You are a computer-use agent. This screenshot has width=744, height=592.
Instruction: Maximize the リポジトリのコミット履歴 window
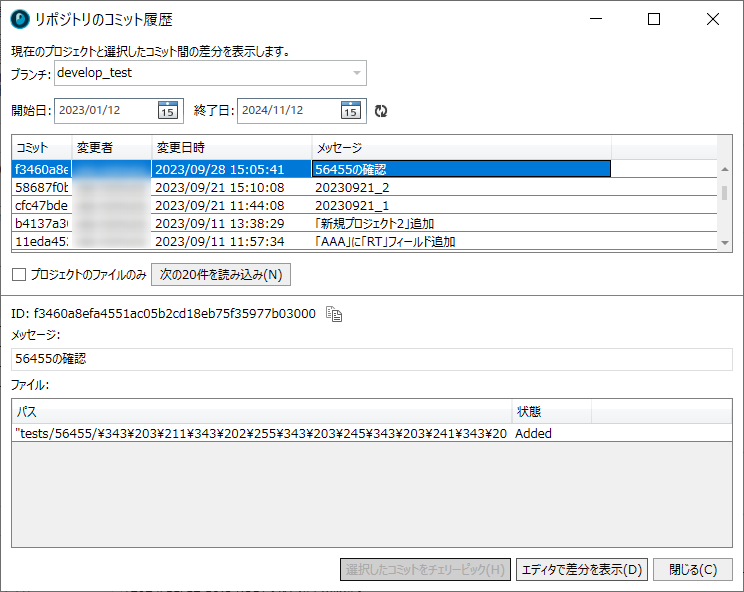coord(654,19)
